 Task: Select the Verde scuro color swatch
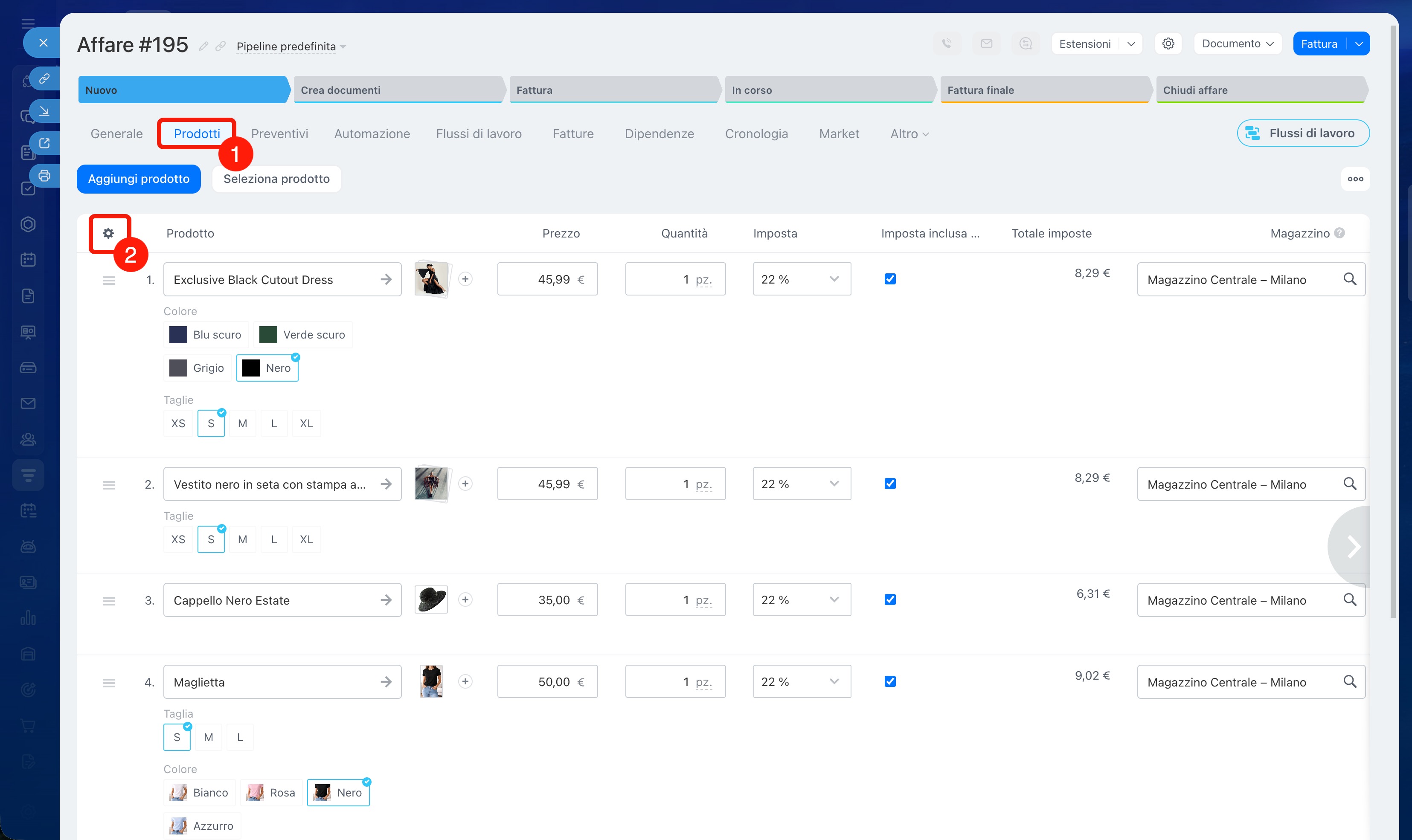tap(303, 335)
